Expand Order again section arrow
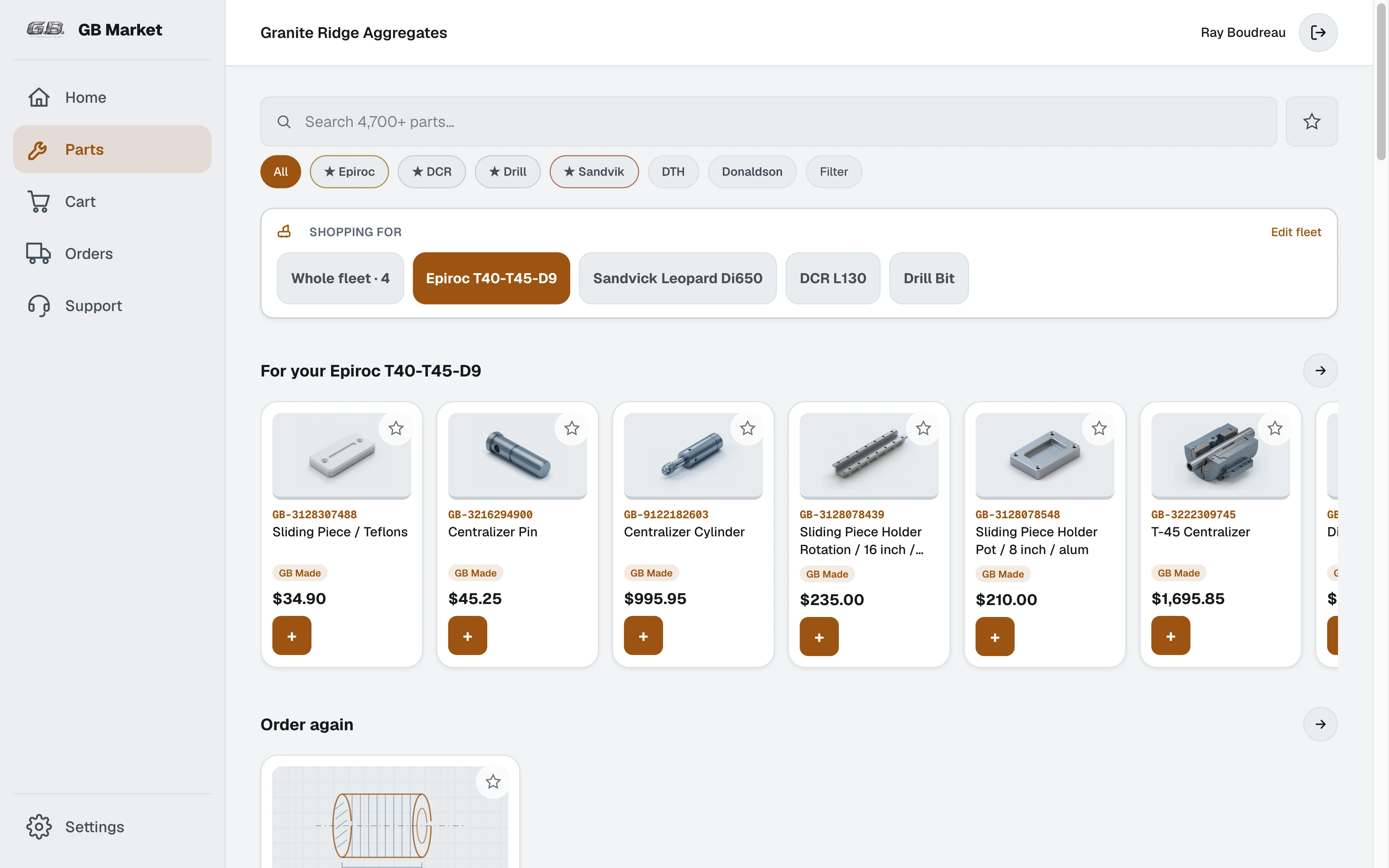Image resolution: width=1389 pixels, height=868 pixels. point(1320,724)
